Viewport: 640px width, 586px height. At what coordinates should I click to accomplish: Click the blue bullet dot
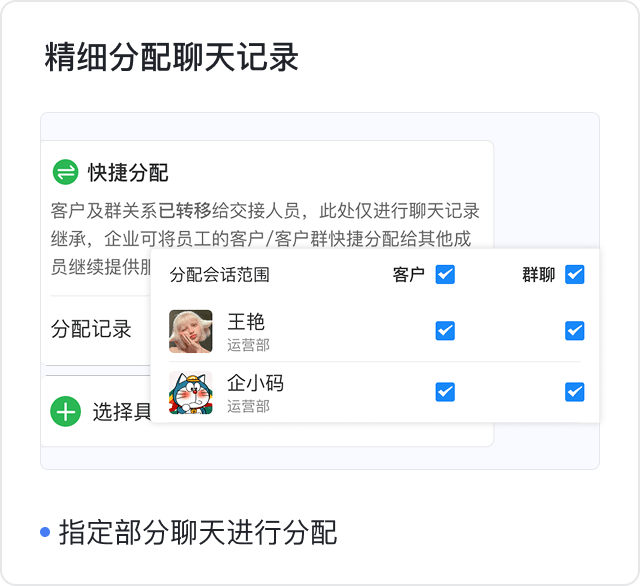tap(45, 532)
